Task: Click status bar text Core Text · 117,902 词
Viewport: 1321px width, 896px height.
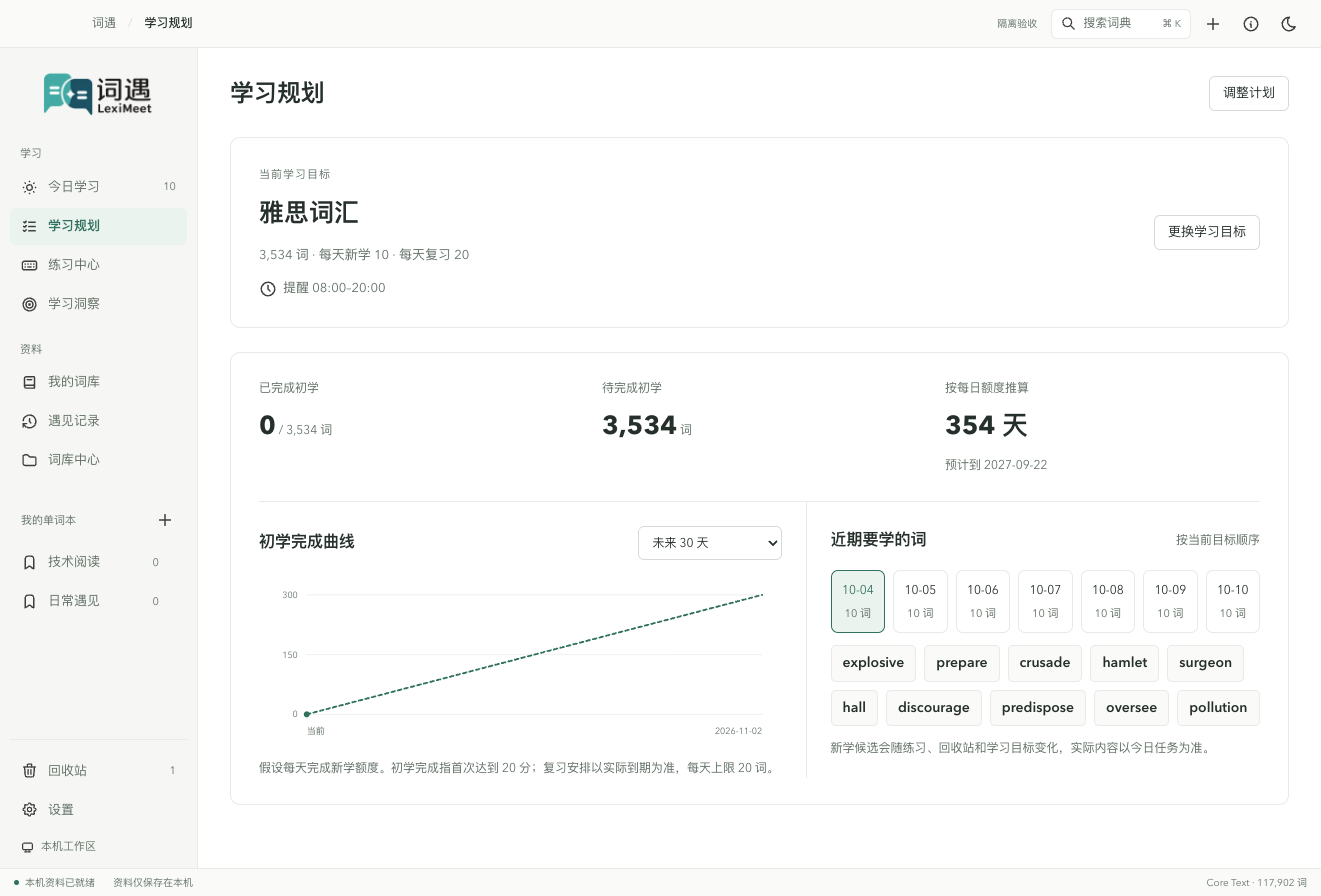Action: pos(1257,883)
